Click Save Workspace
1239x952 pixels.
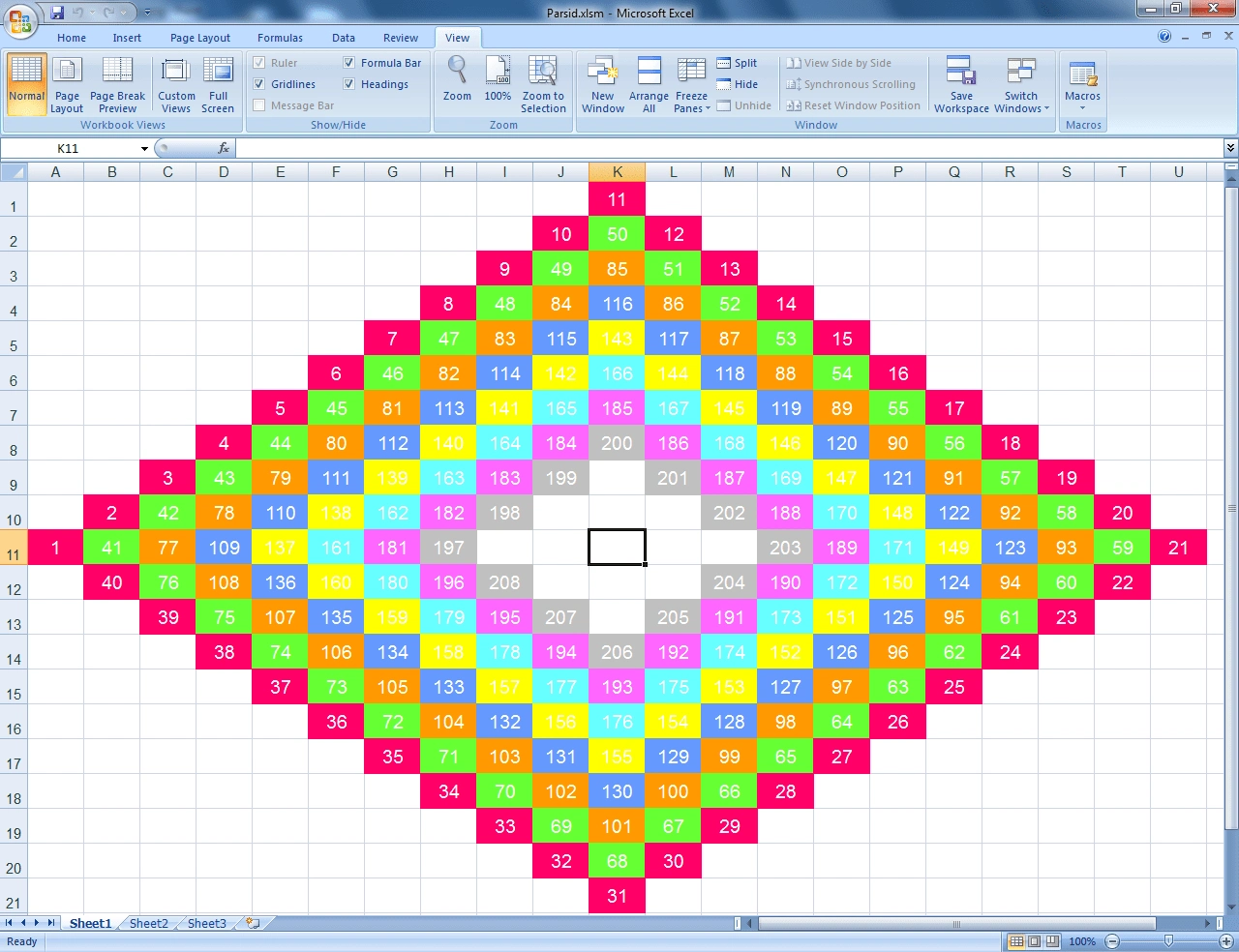pyautogui.click(x=961, y=84)
